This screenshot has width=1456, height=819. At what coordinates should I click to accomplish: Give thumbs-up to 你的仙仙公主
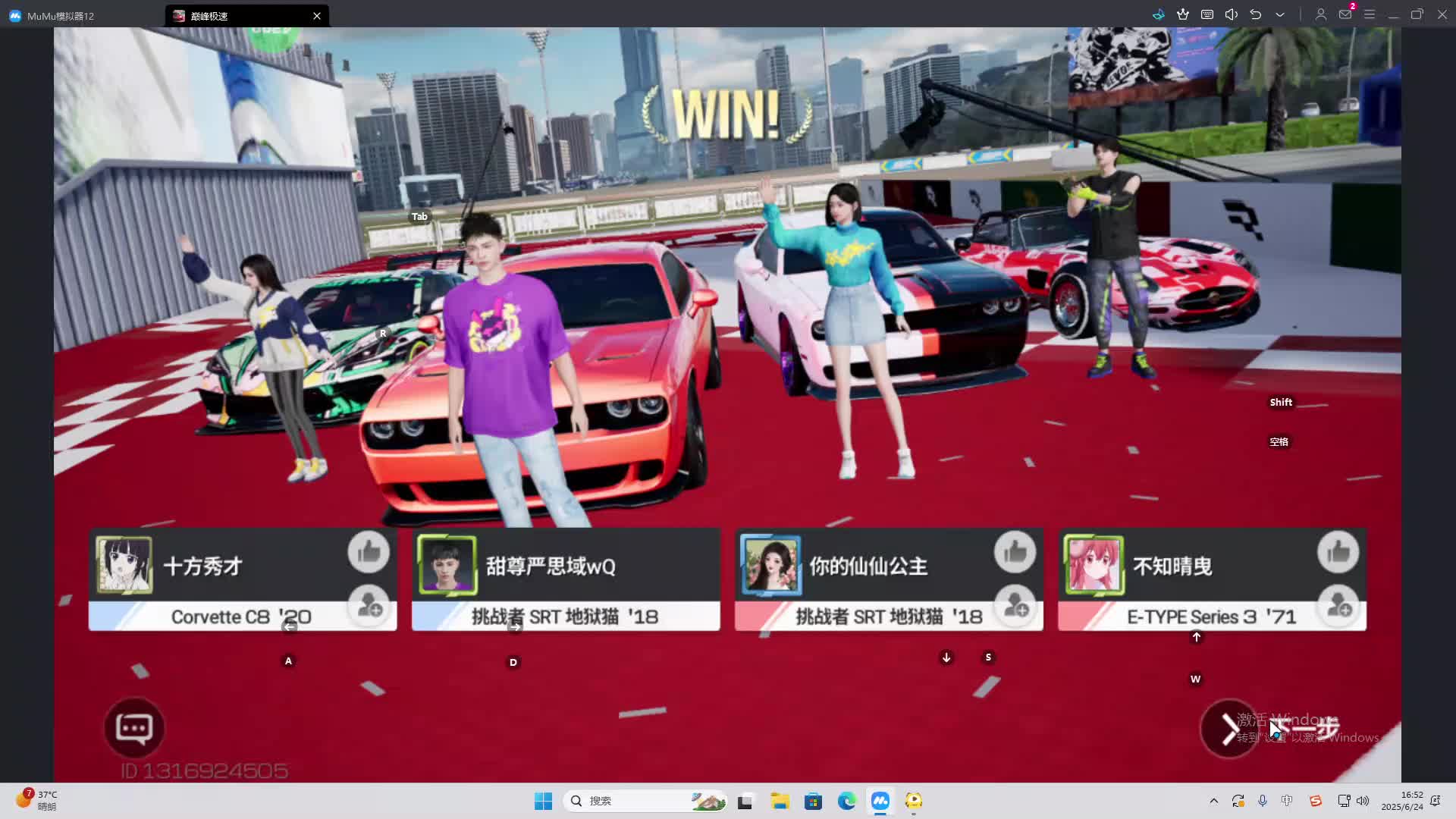point(1015,552)
